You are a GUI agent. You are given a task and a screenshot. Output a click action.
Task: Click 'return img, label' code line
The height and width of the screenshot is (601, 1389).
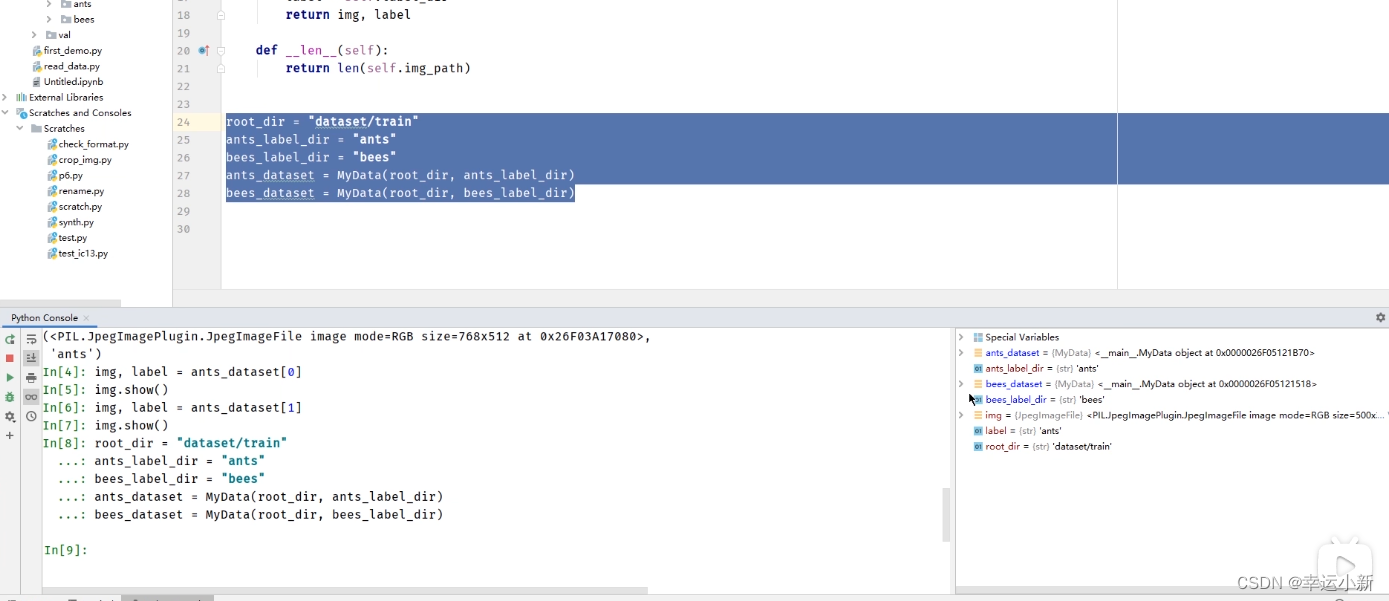[348, 15]
